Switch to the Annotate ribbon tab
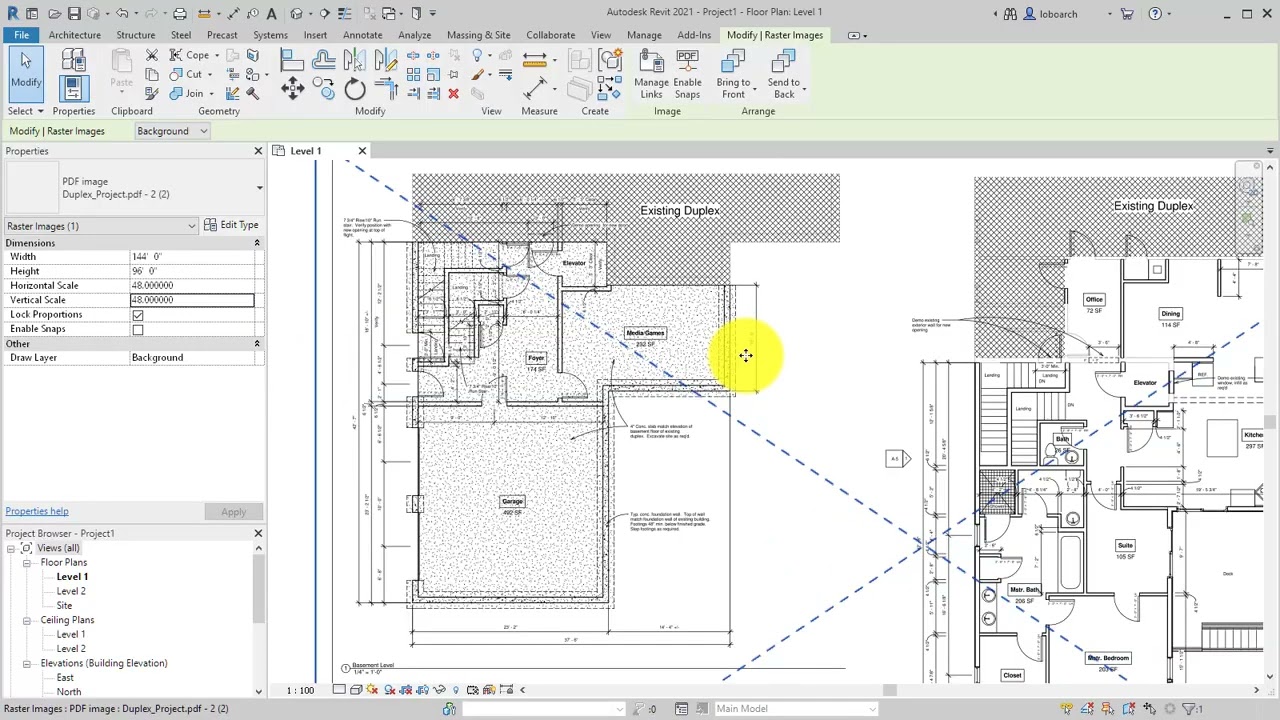 click(x=362, y=35)
